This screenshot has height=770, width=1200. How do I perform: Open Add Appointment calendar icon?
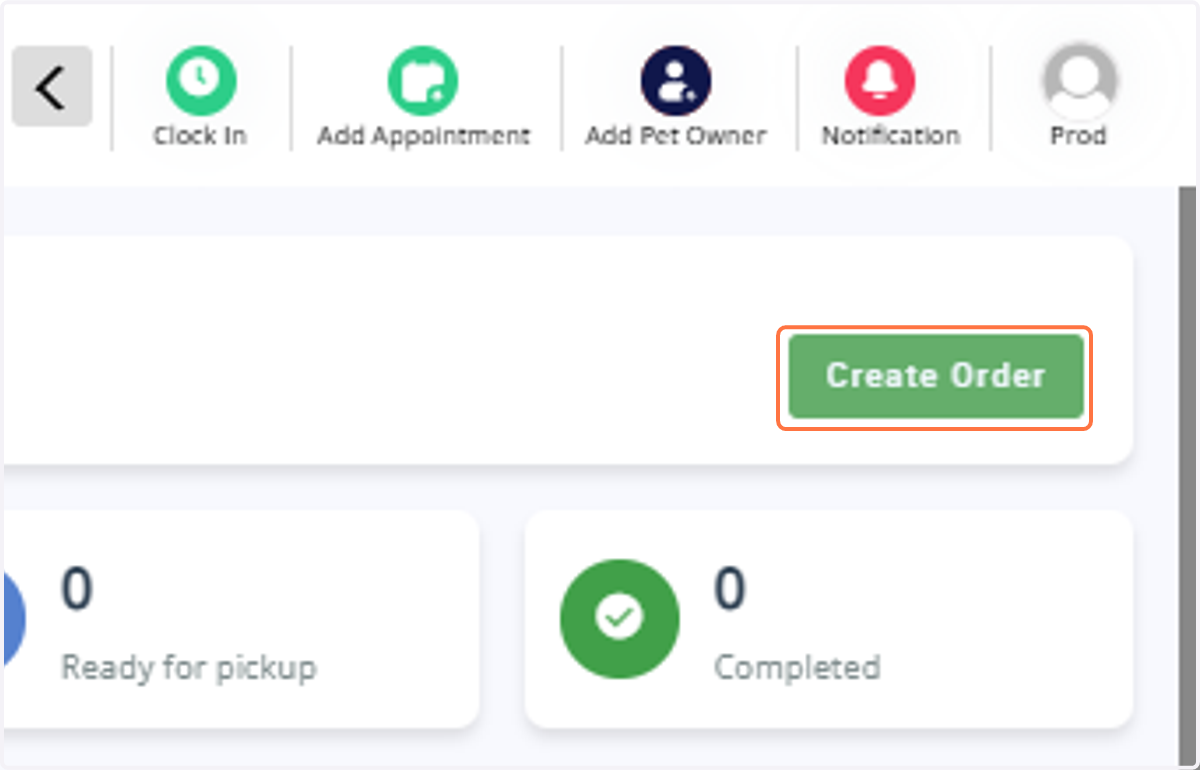423,81
